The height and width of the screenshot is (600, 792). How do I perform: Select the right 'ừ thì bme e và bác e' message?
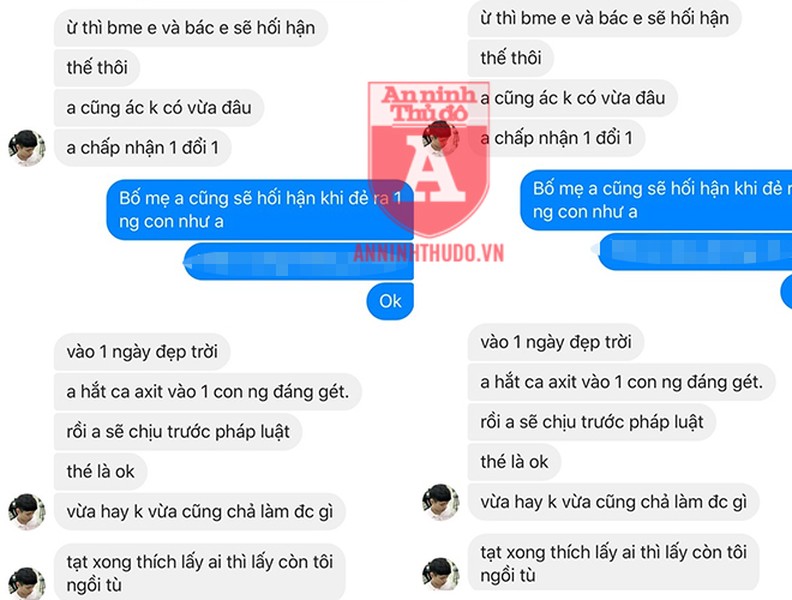coord(604,19)
